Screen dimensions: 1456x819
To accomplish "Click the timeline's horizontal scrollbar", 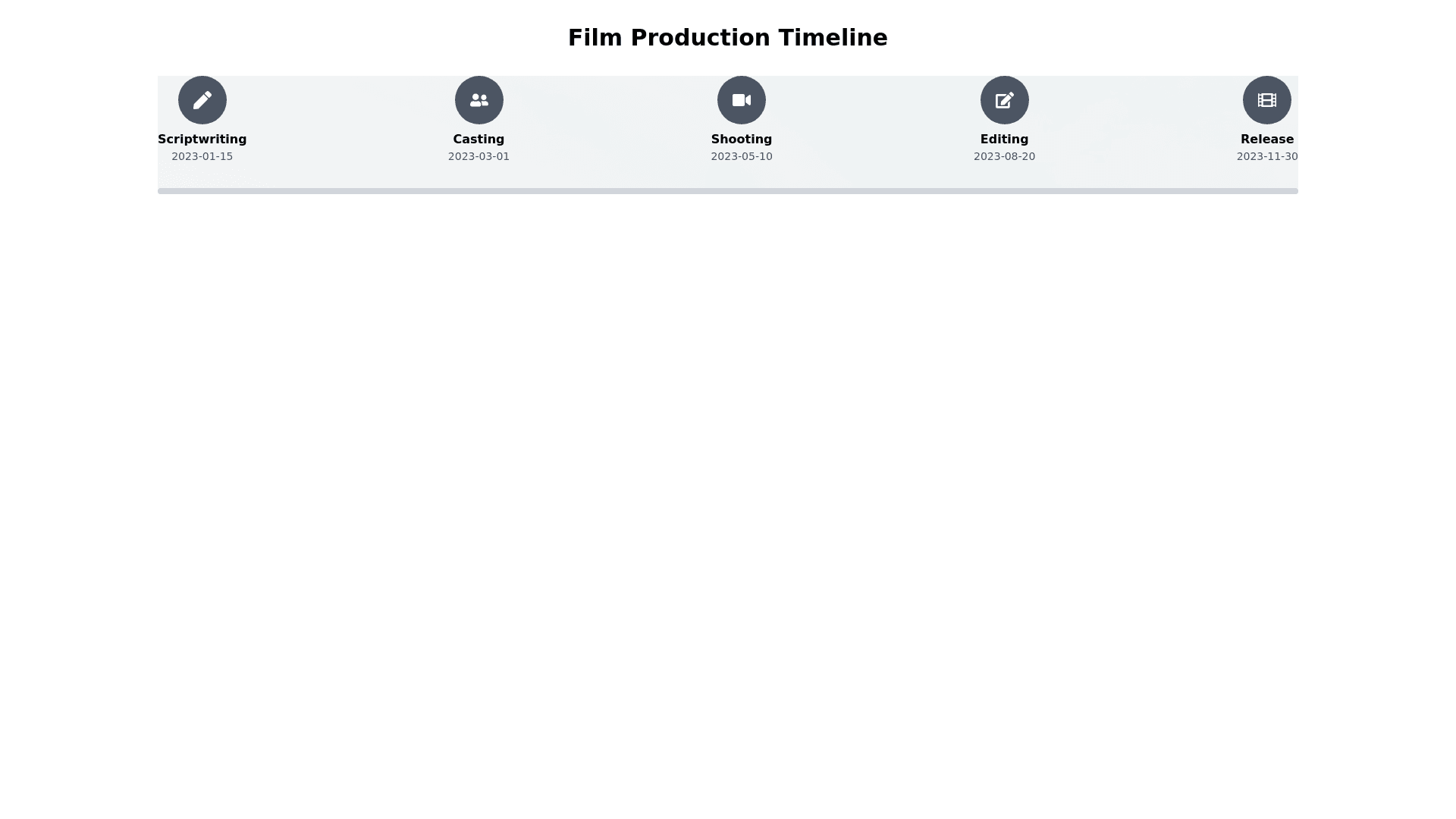I will 727,191.
